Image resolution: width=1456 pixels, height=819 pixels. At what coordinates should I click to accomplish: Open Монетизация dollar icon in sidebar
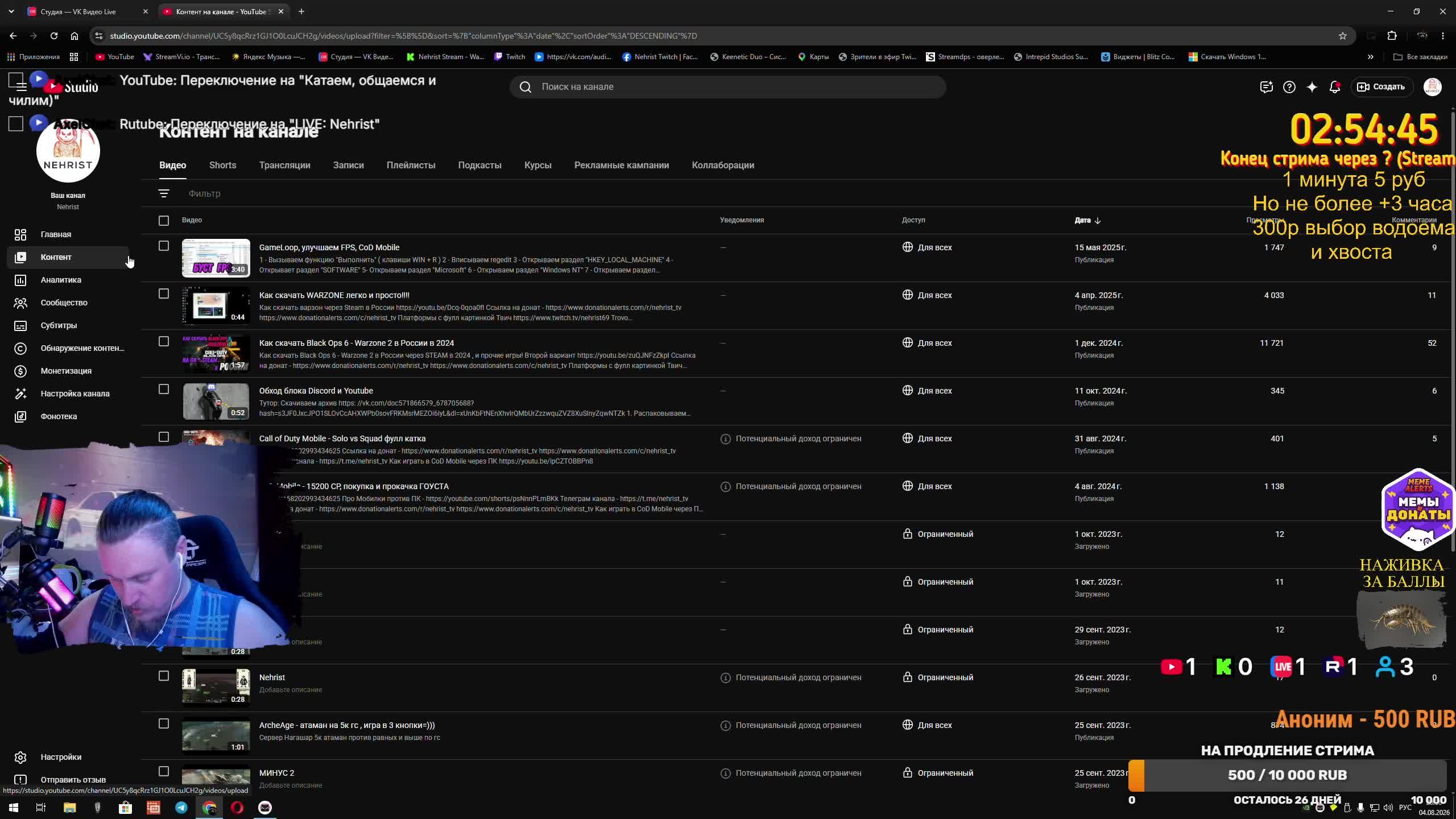[x=20, y=371]
